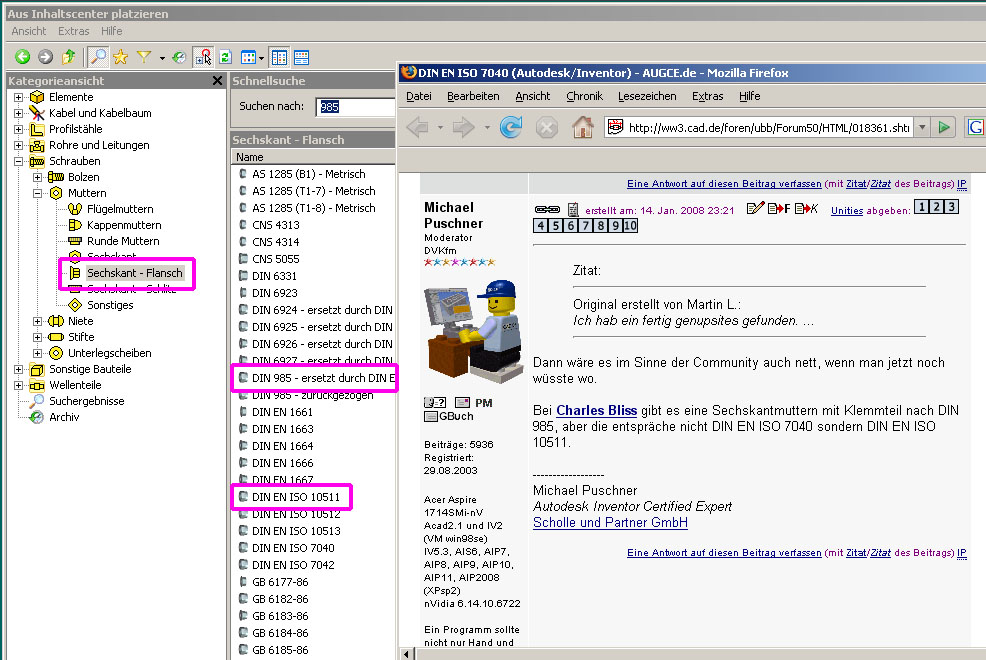Viewport: 986px width, 660px height.
Task: Open the Datei menu in Firefox
Action: [419, 96]
